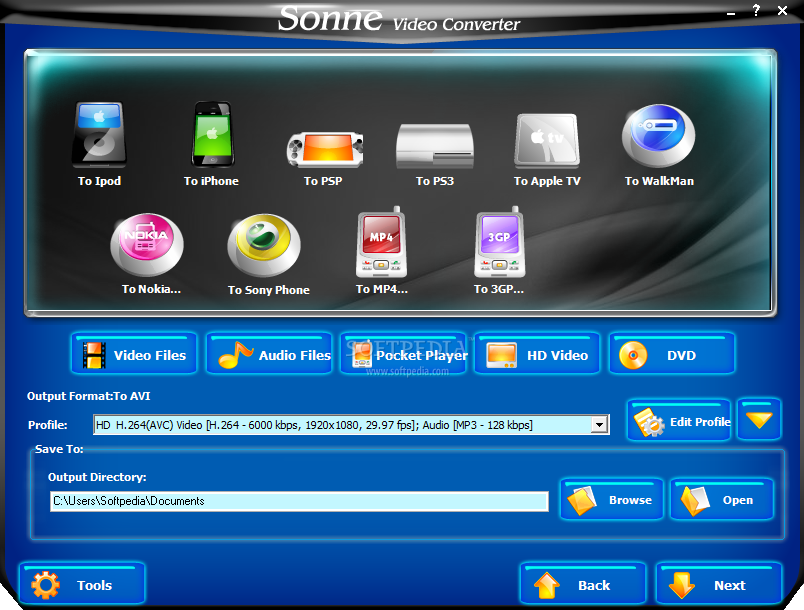Expand the Profile dropdown list
This screenshot has height=610, width=804.
[599, 425]
